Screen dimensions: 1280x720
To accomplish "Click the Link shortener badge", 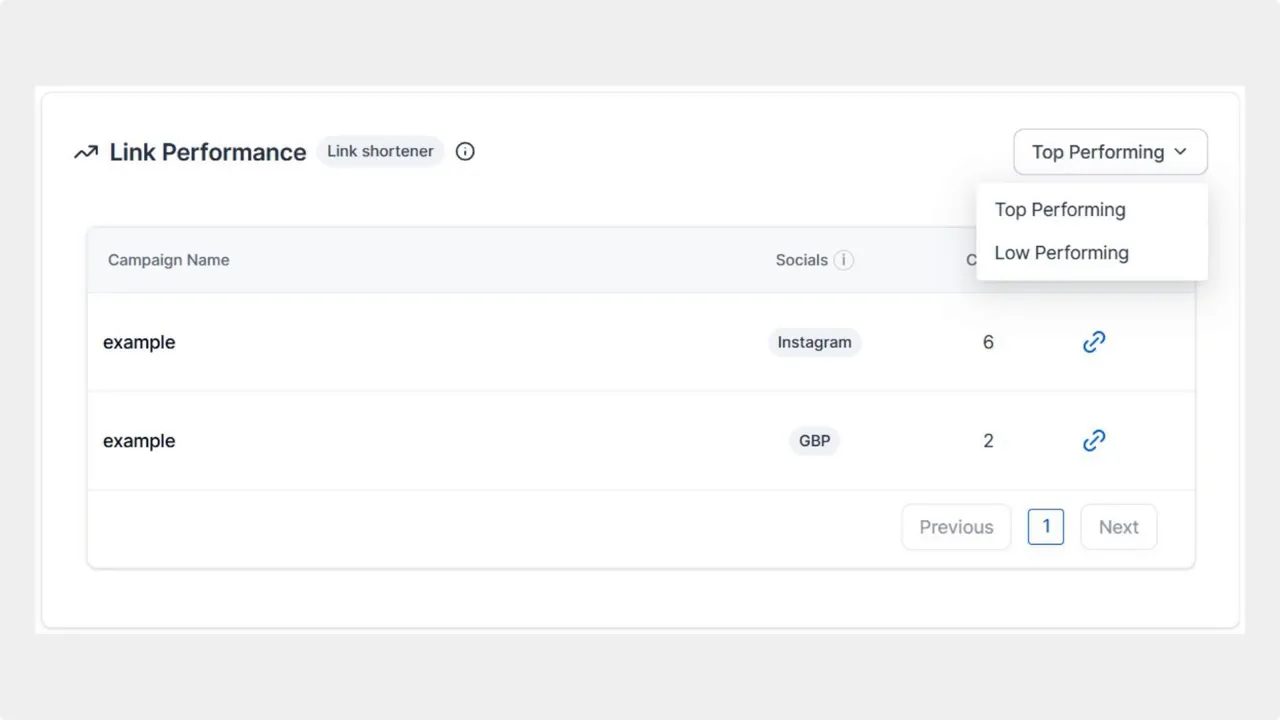I will (380, 151).
